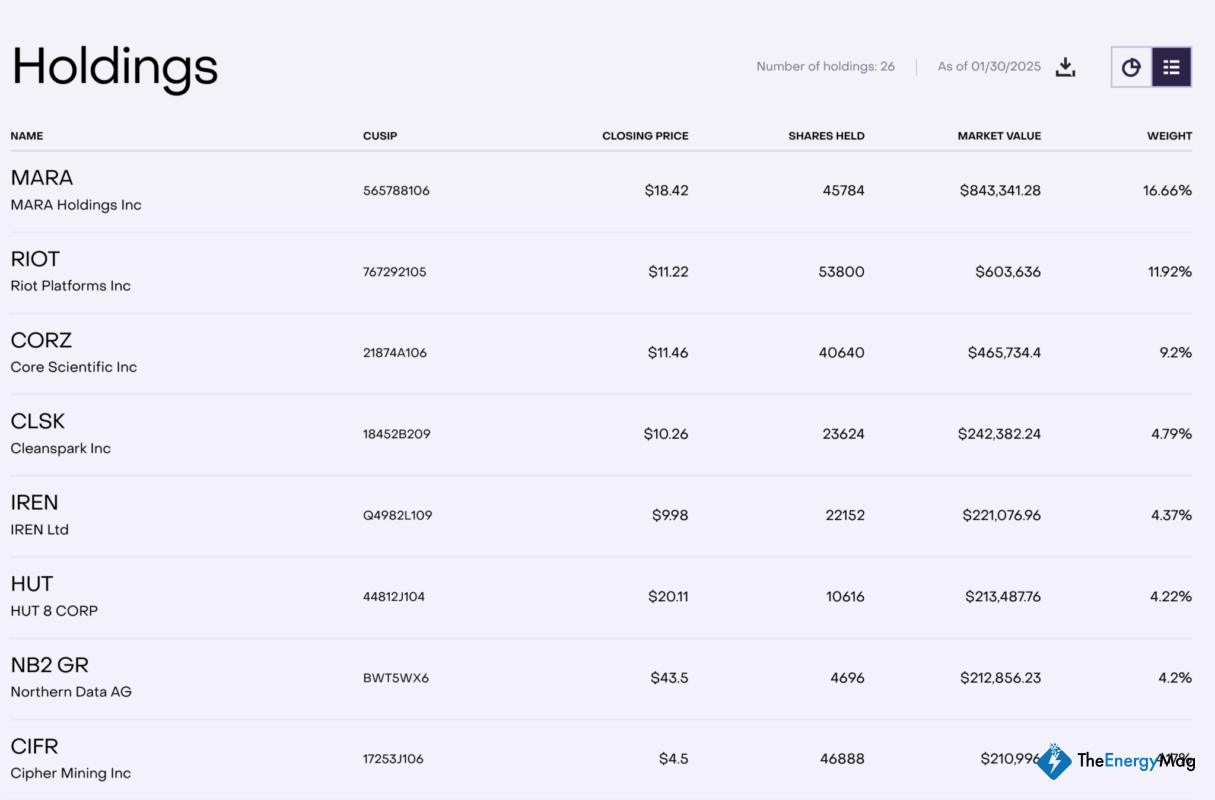Toggle to pie chart display mode
The width and height of the screenshot is (1215, 800).
point(1131,67)
